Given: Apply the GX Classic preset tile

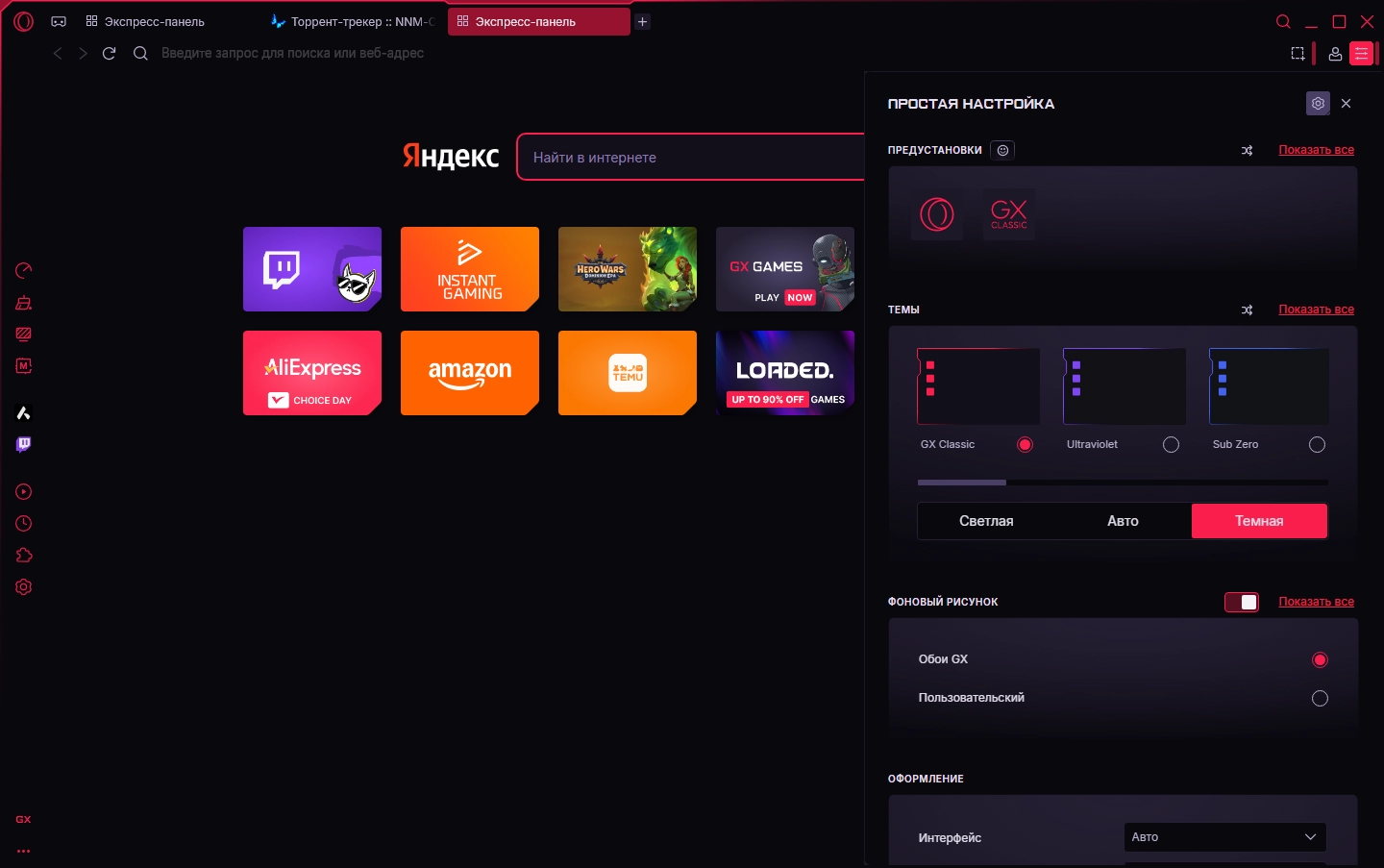Looking at the screenshot, I should coord(1009,213).
